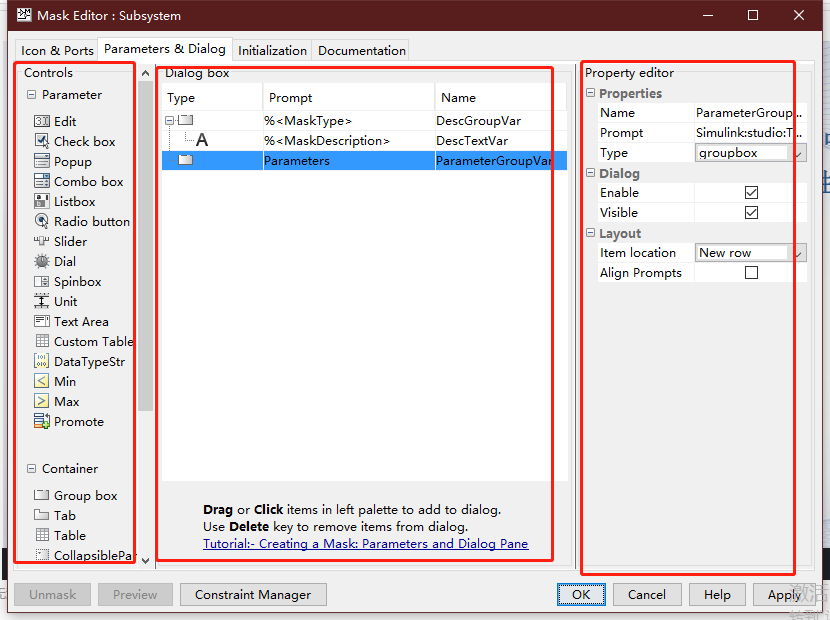The width and height of the screenshot is (830, 620).
Task: Click the Unmask button
Action: point(52,595)
